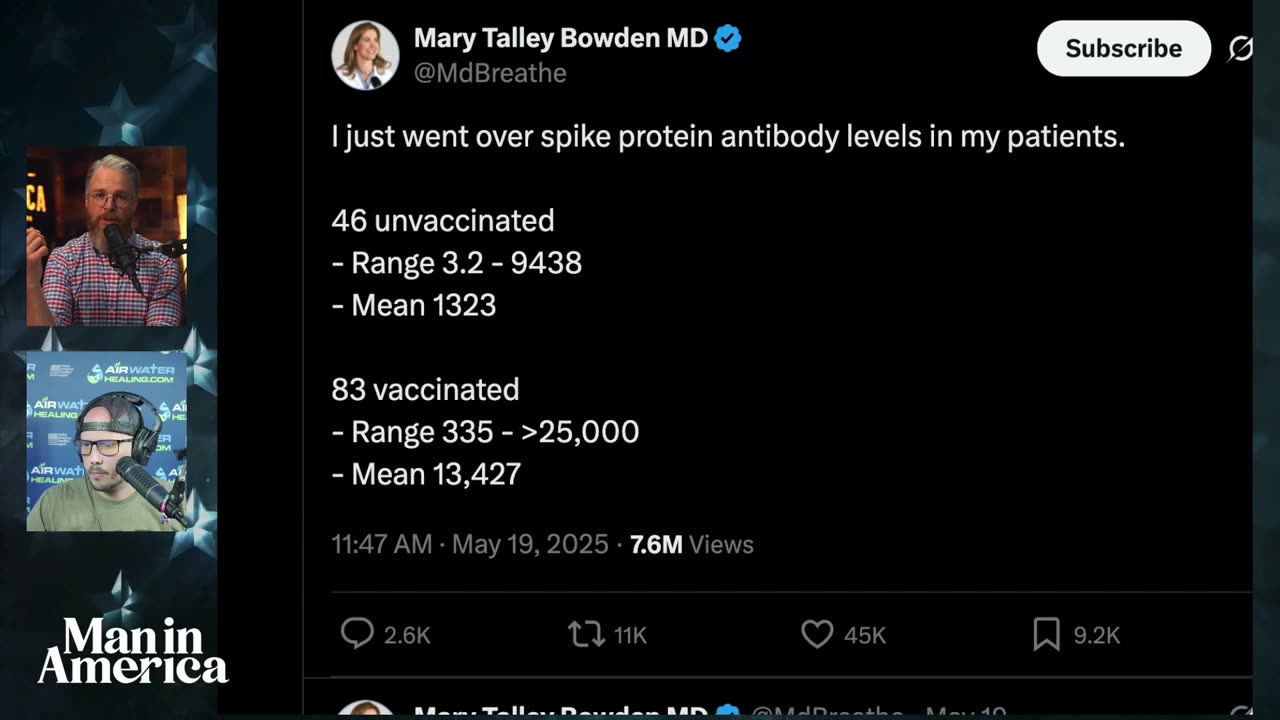View the 7.6M Views analytics
Viewport: 1280px width, 720px height.
(x=691, y=544)
